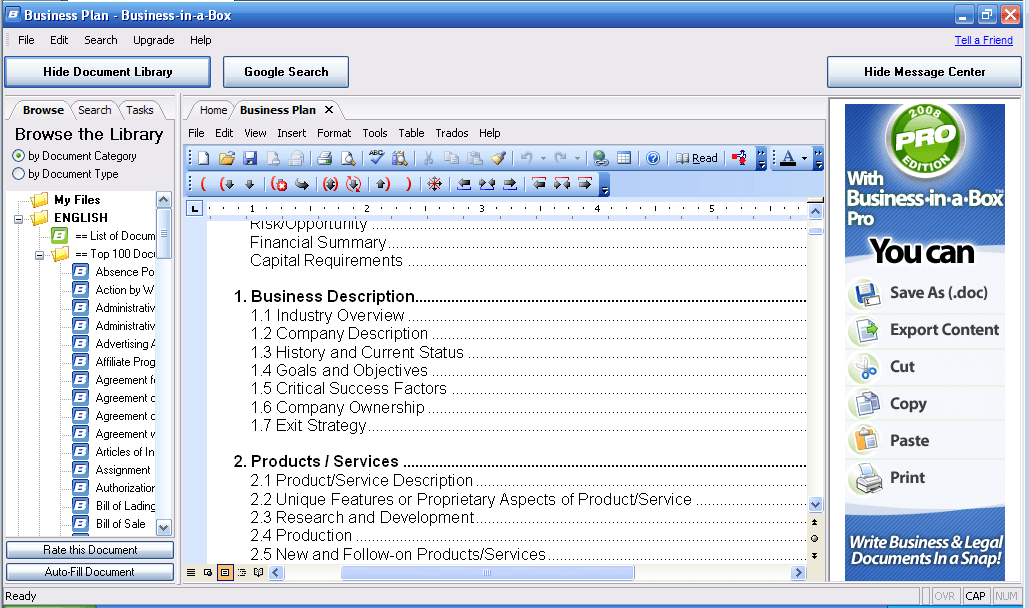Viewport: 1029px width, 608px height.
Task: Run the spelling and grammar check
Action: (x=376, y=158)
